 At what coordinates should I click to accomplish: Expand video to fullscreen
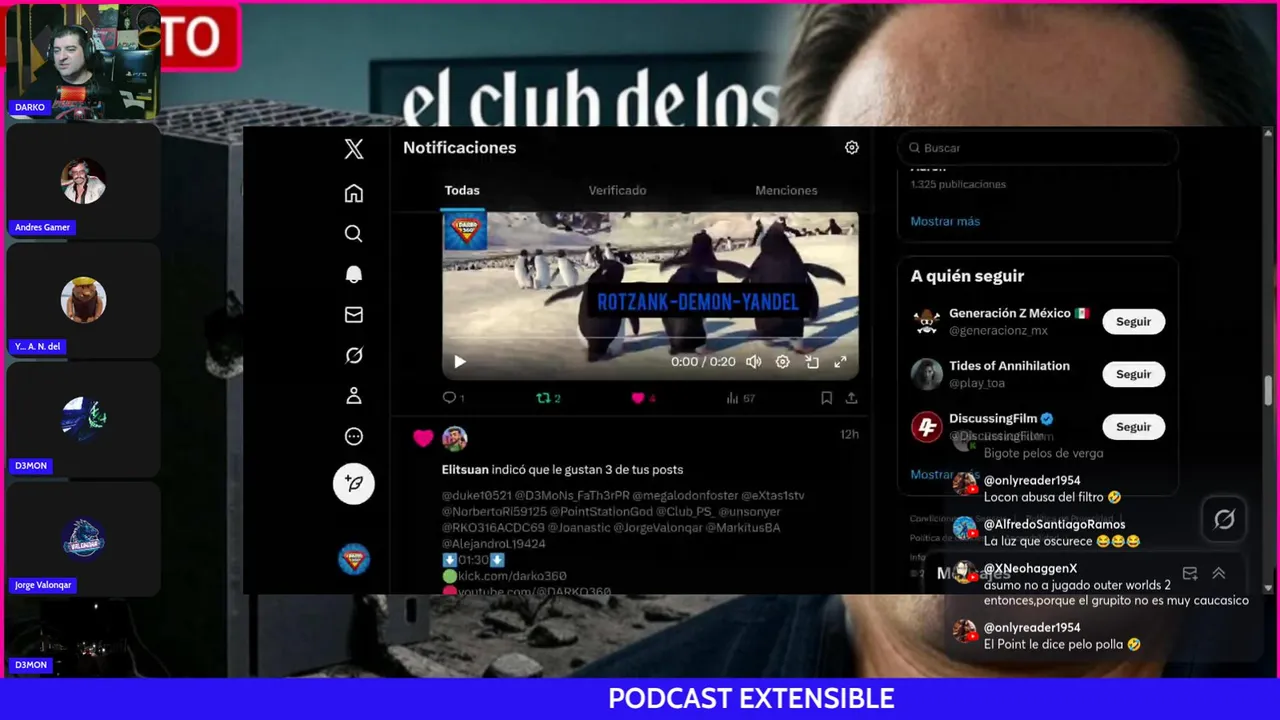coord(840,362)
